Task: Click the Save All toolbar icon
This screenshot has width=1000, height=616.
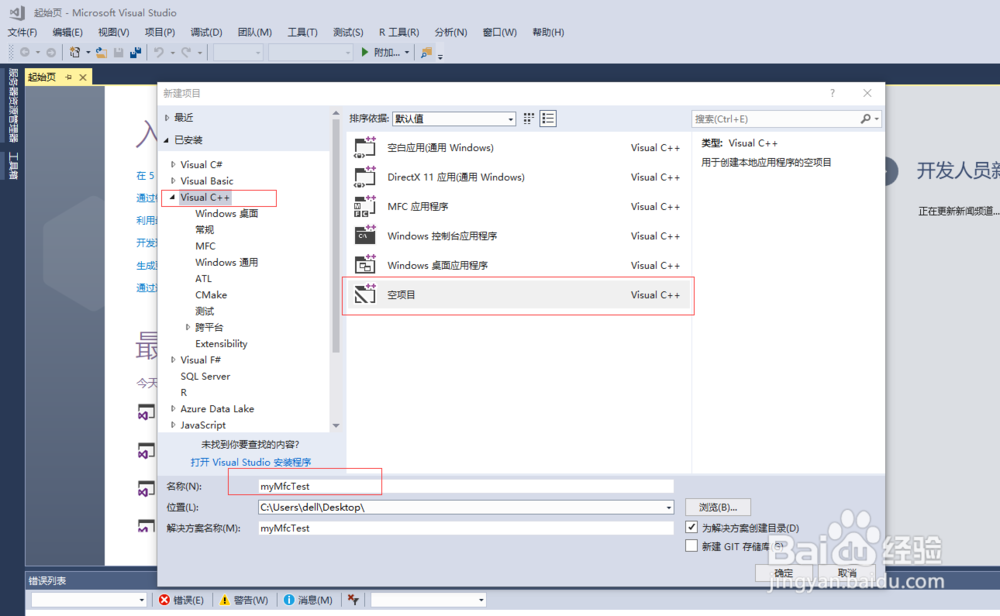Action: coord(135,52)
